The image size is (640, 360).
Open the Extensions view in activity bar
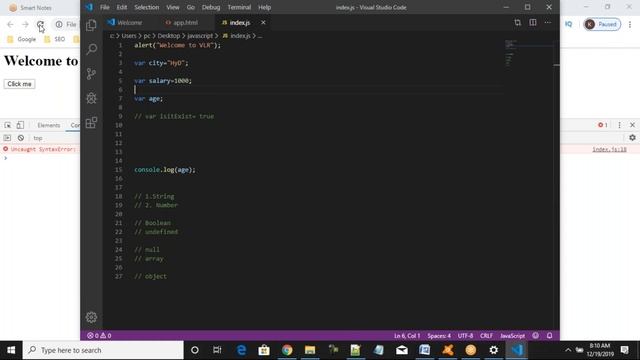(91, 122)
